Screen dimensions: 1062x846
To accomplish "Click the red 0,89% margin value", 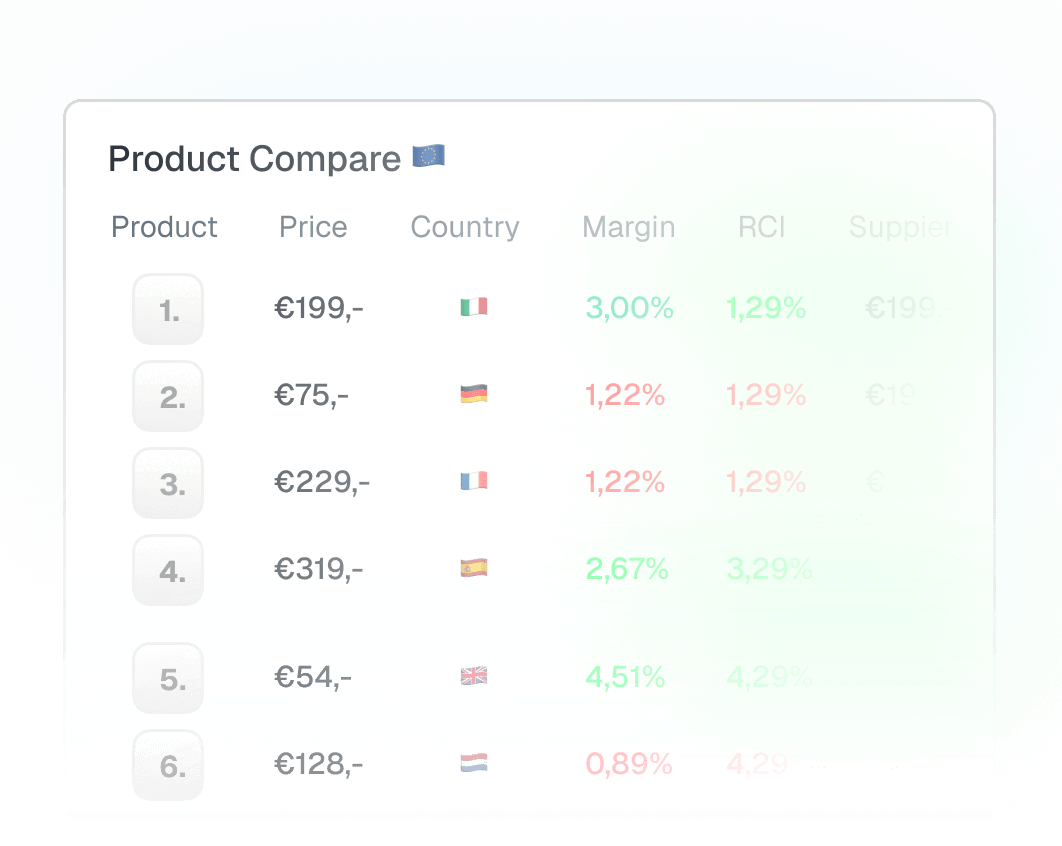I will (x=630, y=763).
